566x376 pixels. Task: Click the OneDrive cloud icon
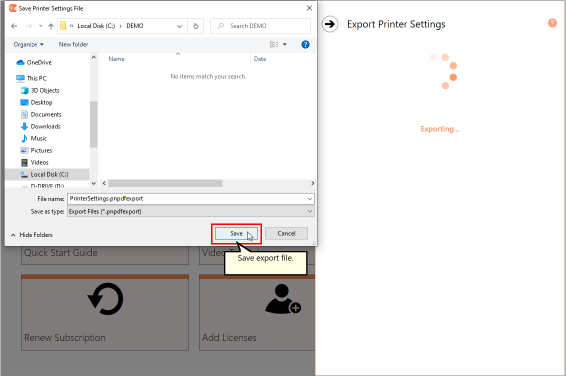pyautogui.click(x=20, y=62)
